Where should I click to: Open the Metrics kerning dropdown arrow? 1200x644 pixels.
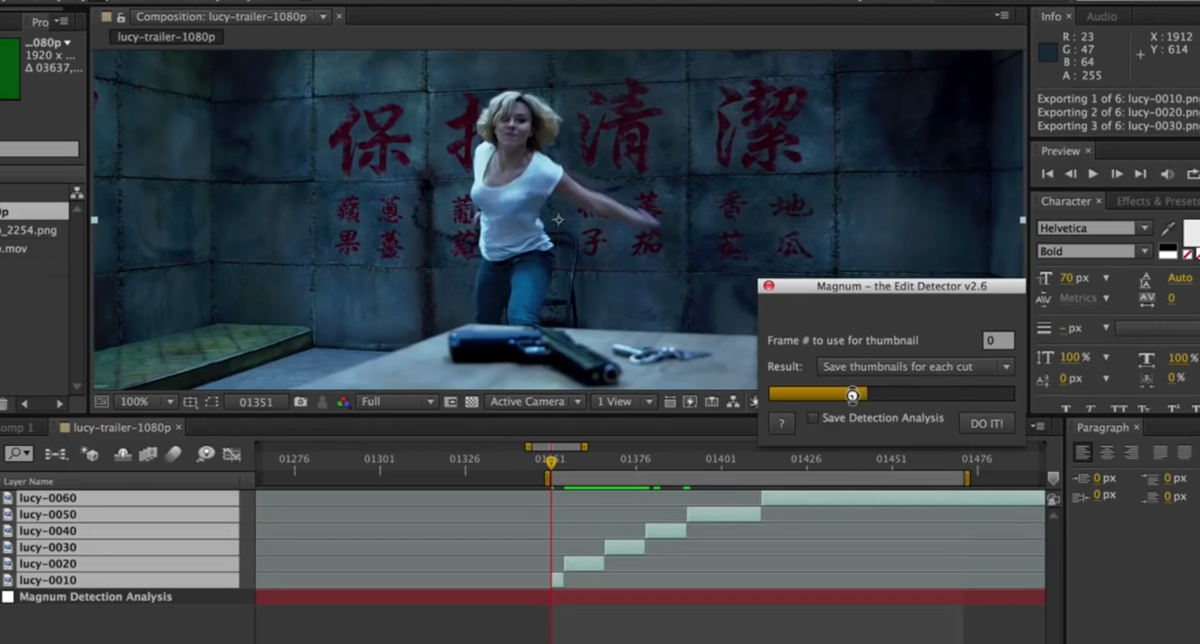pyautogui.click(x=1107, y=298)
